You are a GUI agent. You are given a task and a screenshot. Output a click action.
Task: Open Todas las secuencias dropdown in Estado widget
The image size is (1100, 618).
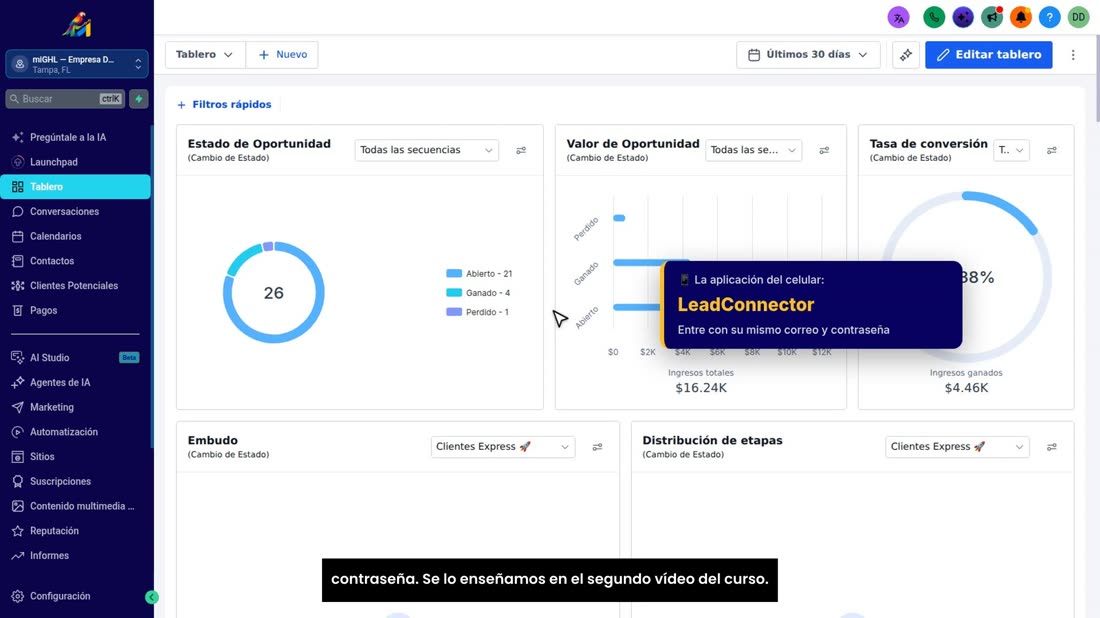pyautogui.click(x=427, y=150)
